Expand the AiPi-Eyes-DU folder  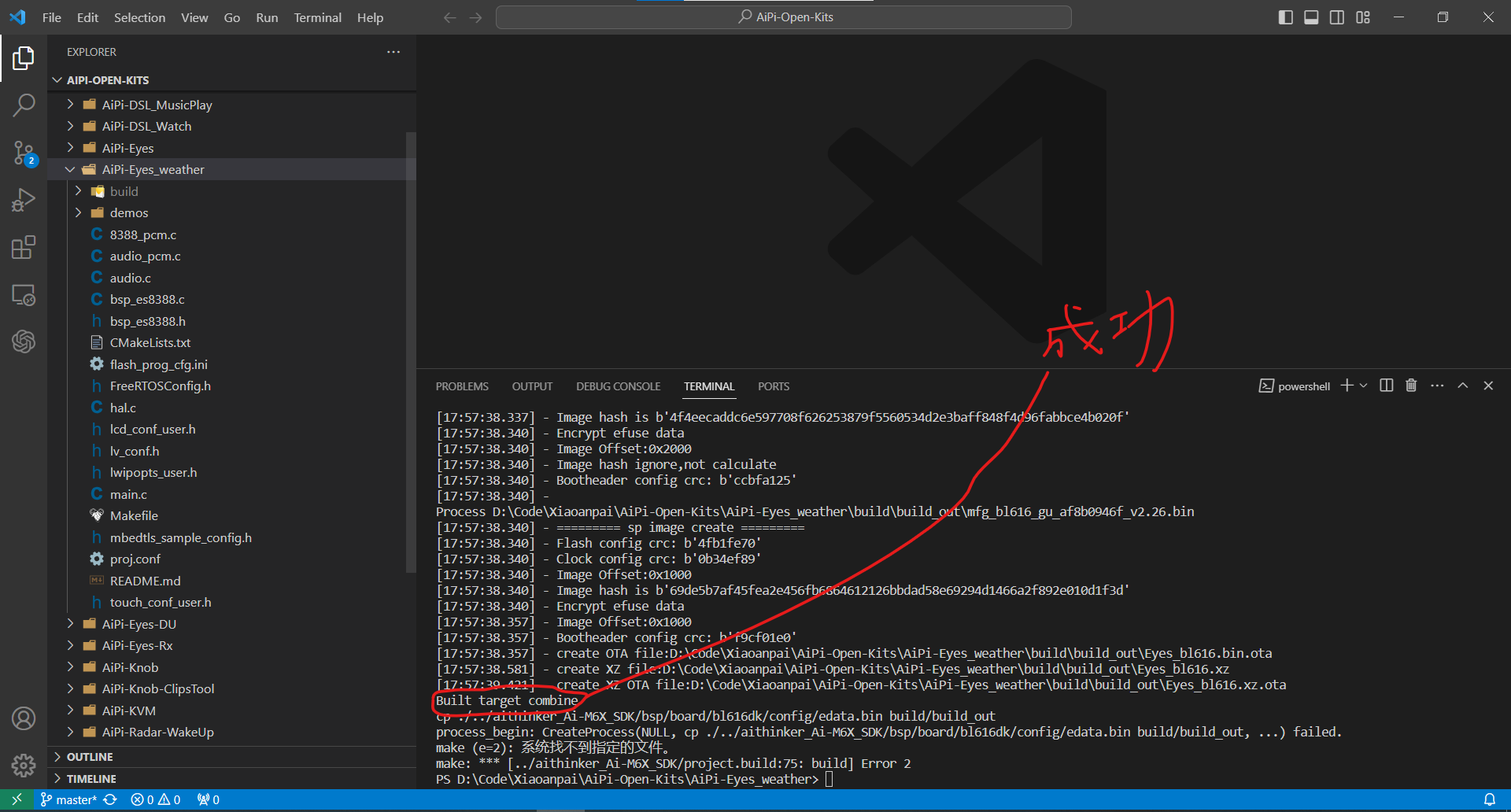coord(231,624)
